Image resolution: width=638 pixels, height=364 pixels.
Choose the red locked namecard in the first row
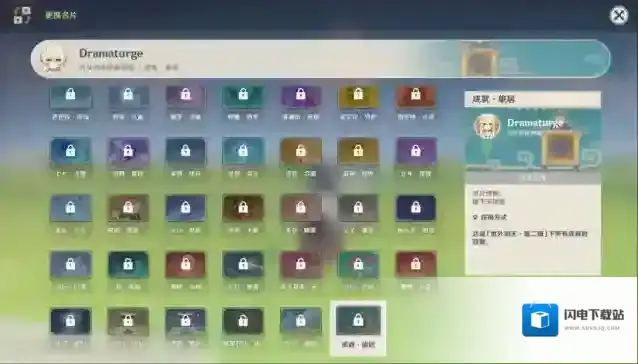coord(416,97)
